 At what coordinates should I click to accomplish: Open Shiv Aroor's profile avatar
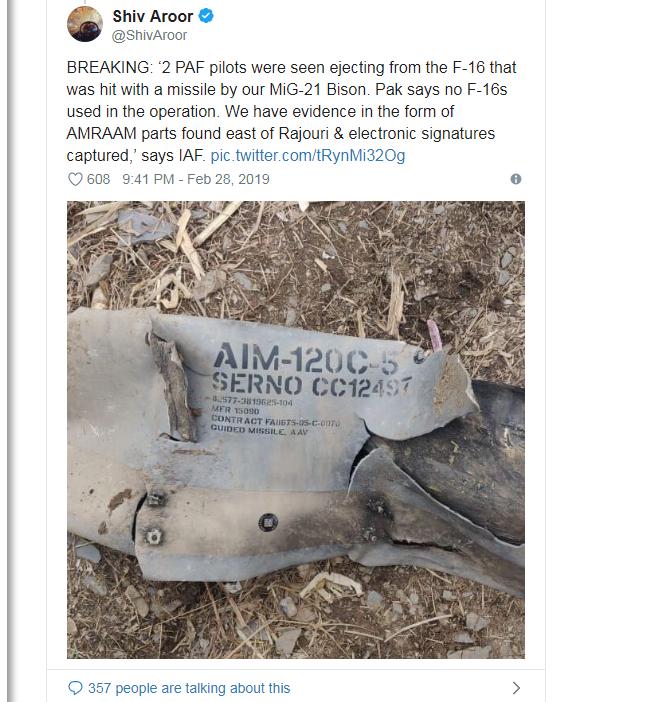click(x=85, y=24)
